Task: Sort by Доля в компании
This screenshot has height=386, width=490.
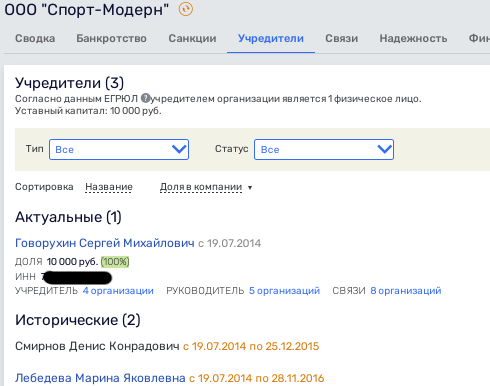Action: tap(201, 187)
